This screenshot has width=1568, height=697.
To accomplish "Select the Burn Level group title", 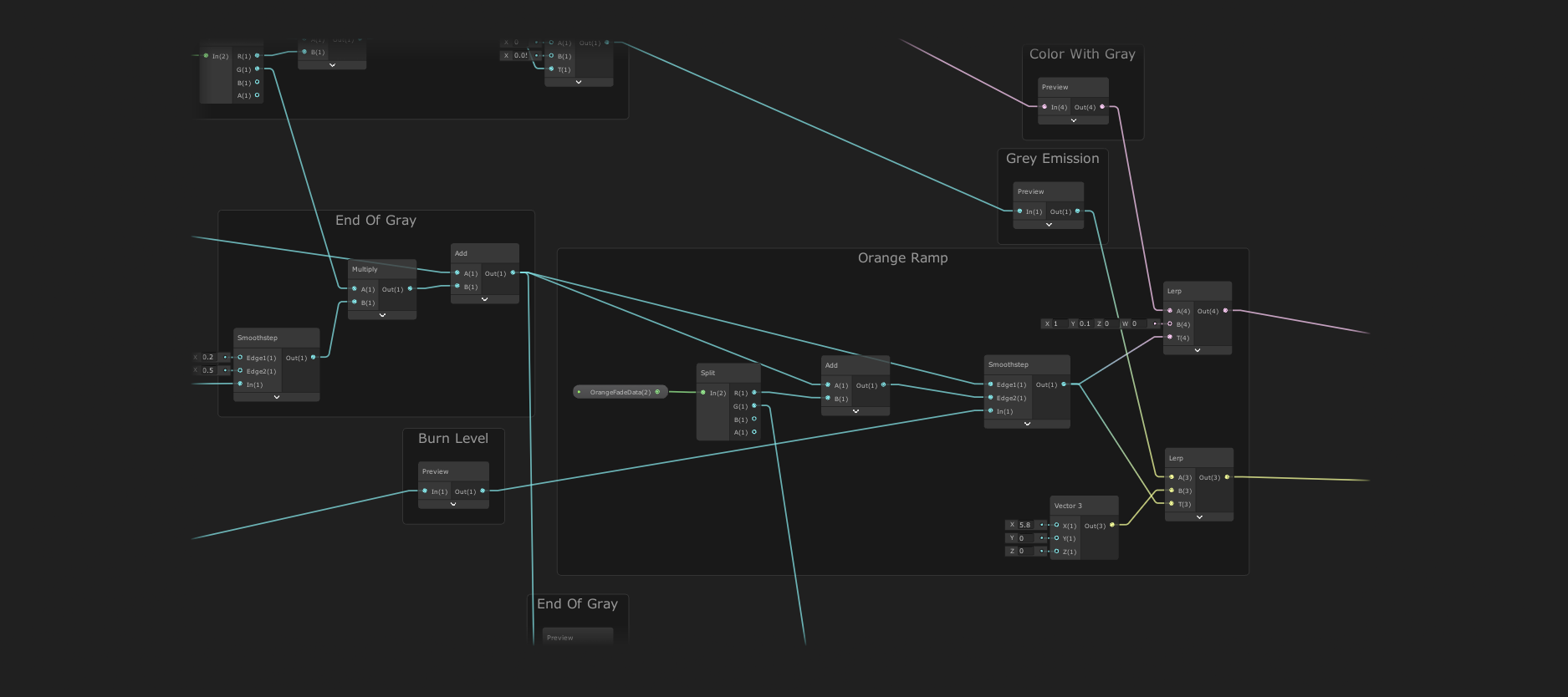I will [x=452, y=439].
